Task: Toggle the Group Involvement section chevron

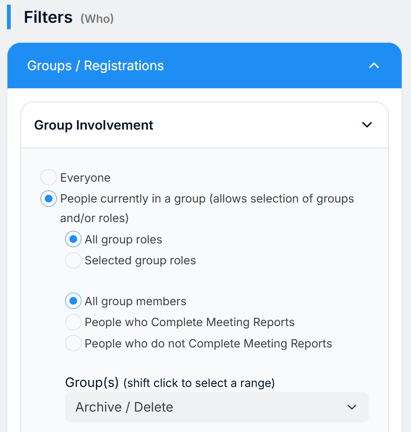Action: (367, 125)
